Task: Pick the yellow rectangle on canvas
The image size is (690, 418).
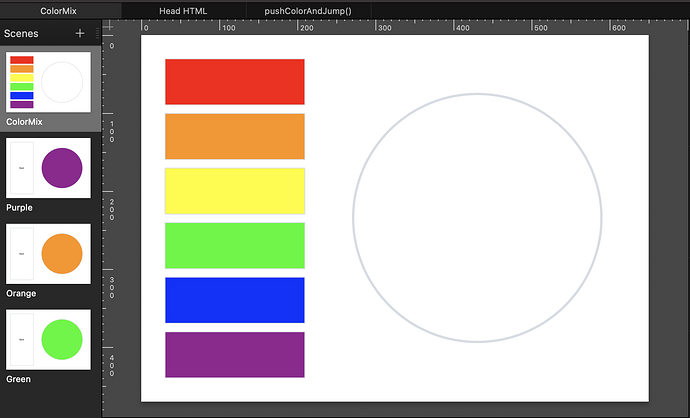Action: click(234, 191)
